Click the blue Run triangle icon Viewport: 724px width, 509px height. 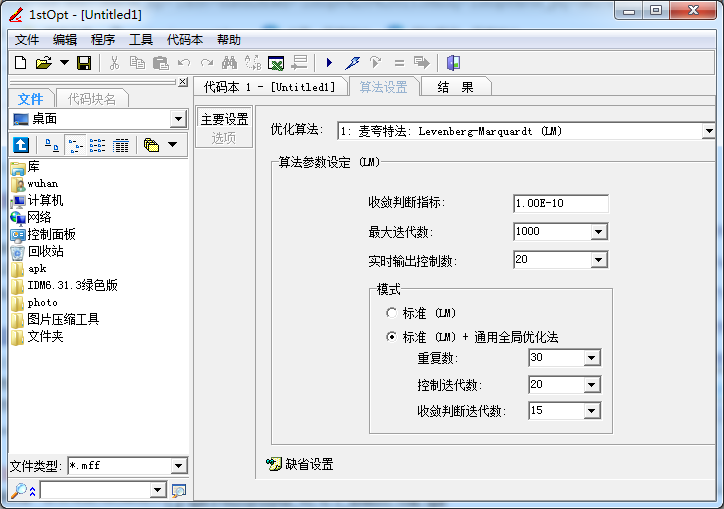point(329,62)
